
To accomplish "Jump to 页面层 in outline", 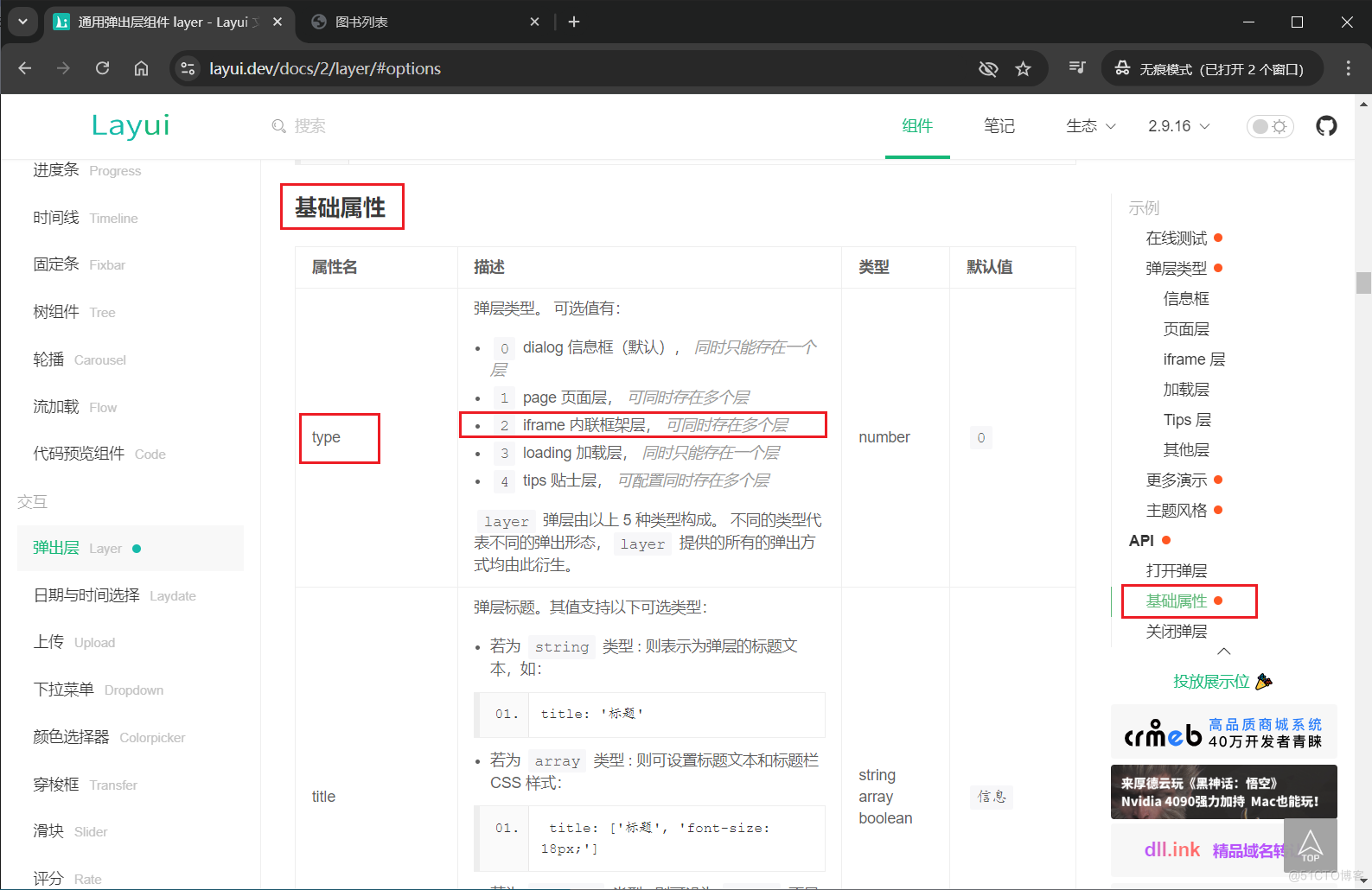I will (x=1186, y=329).
